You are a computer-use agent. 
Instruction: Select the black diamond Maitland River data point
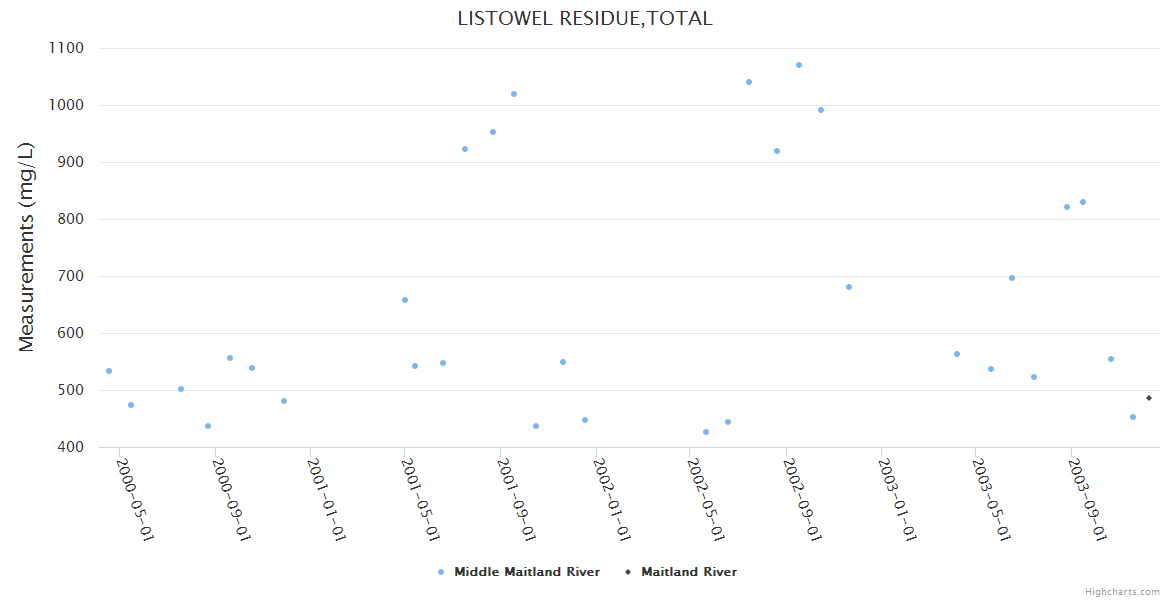tap(1149, 398)
